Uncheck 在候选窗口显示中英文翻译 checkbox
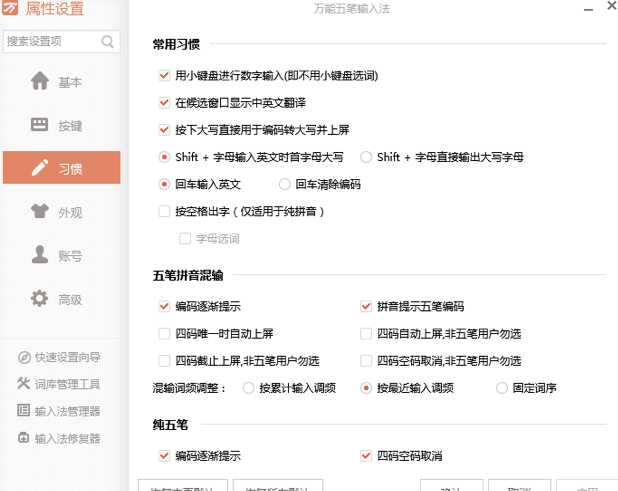The image size is (618, 491). pyautogui.click(x=164, y=103)
